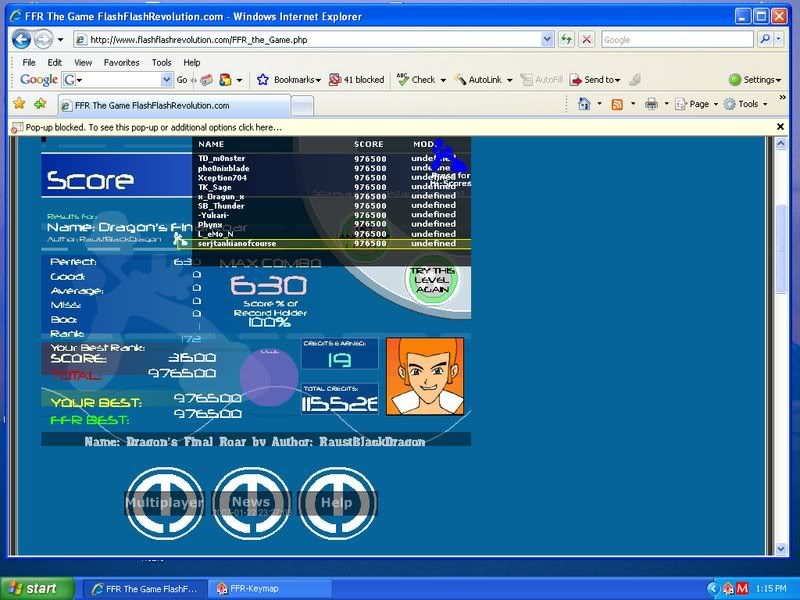Go back with the blue Back arrow
Viewport: 800px width, 600px height.
(21, 39)
